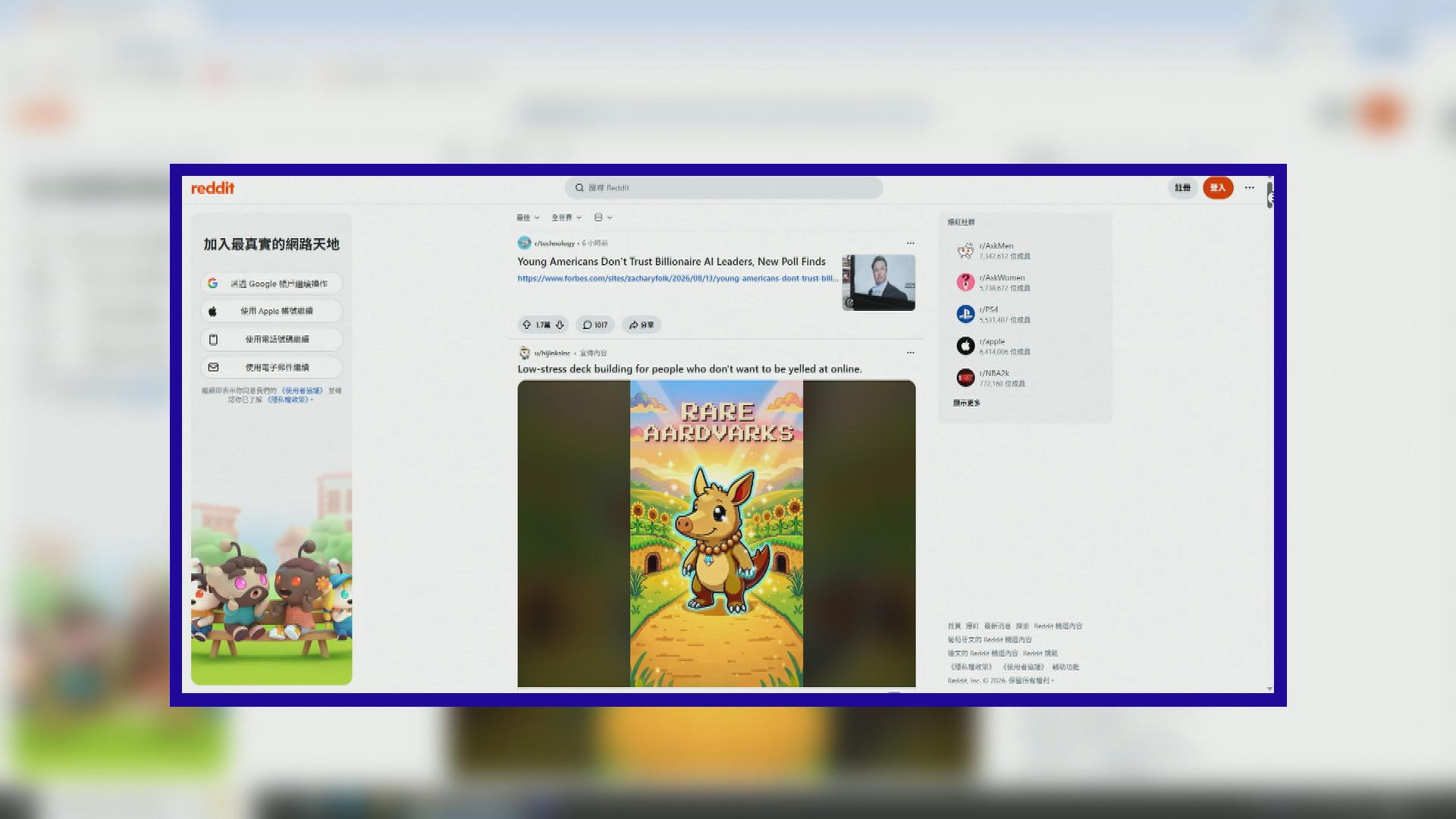Viewport: 1456px width, 819px height.
Task: Open the Low-stress deck building post title
Action: coord(689,369)
